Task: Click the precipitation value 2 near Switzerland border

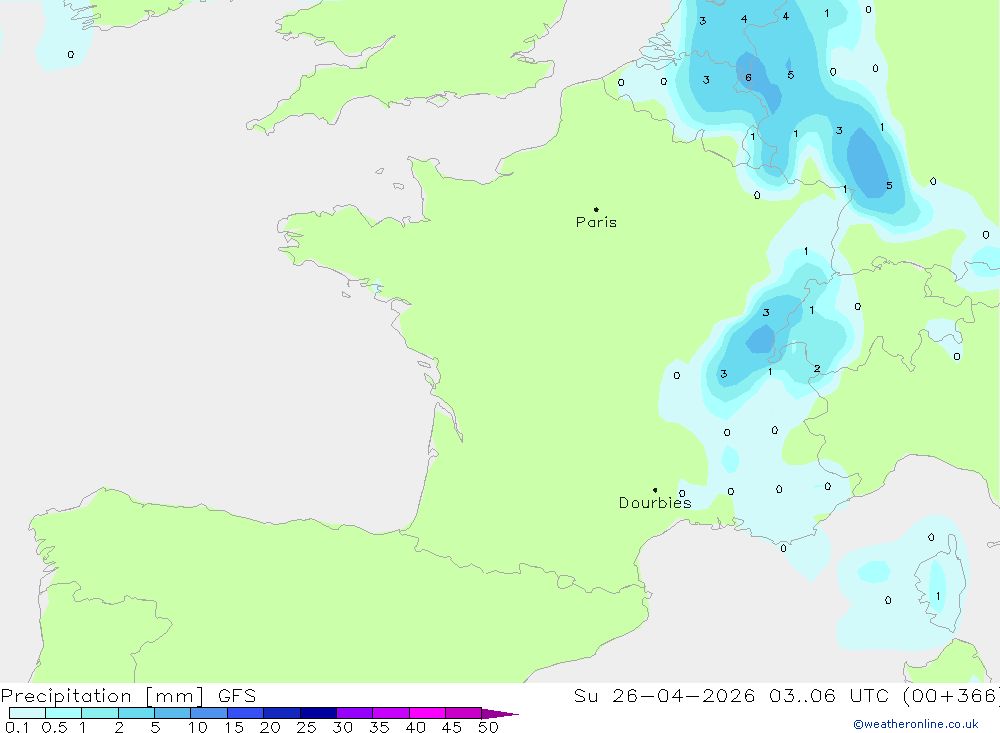Action: click(817, 369)
